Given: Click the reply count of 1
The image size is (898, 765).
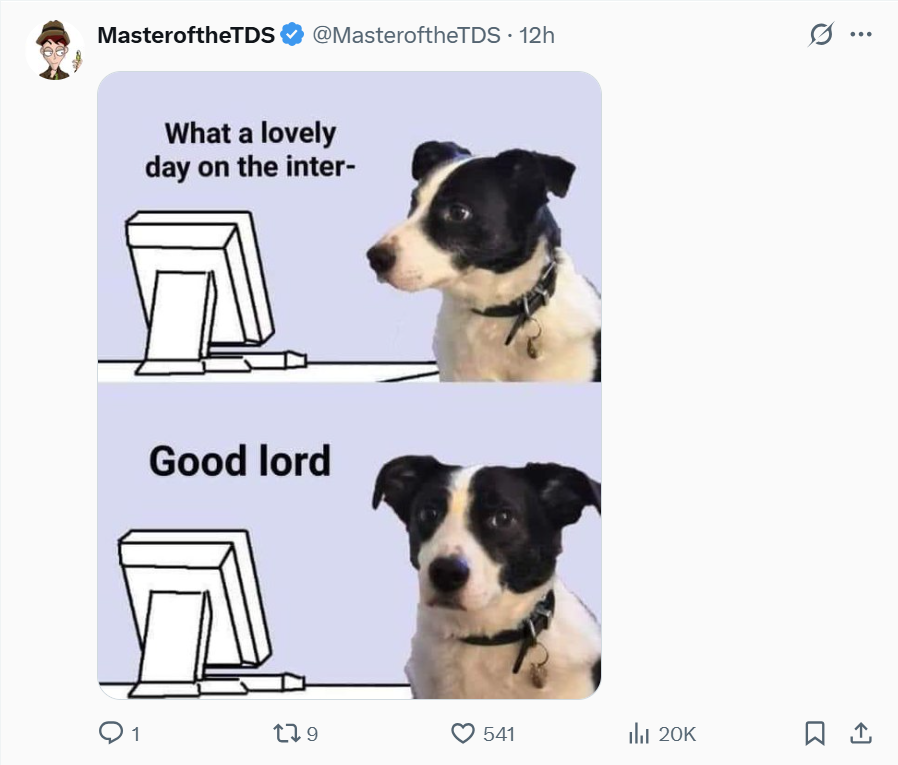Looking at the screenshot, I should tap(135, 734).
